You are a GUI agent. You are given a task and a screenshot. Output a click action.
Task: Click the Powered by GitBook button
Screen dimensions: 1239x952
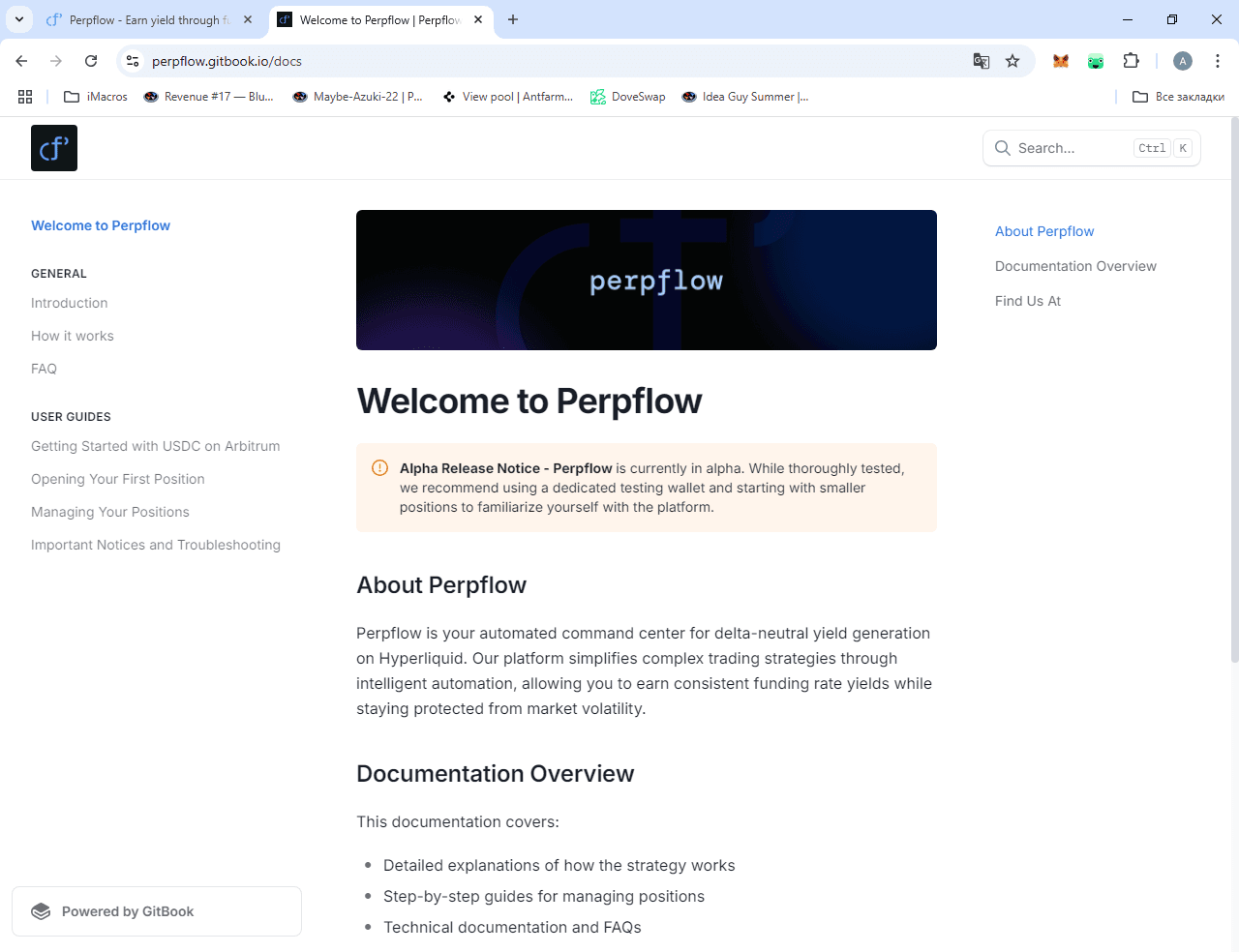pyautogui.click(x=157, y=911)
